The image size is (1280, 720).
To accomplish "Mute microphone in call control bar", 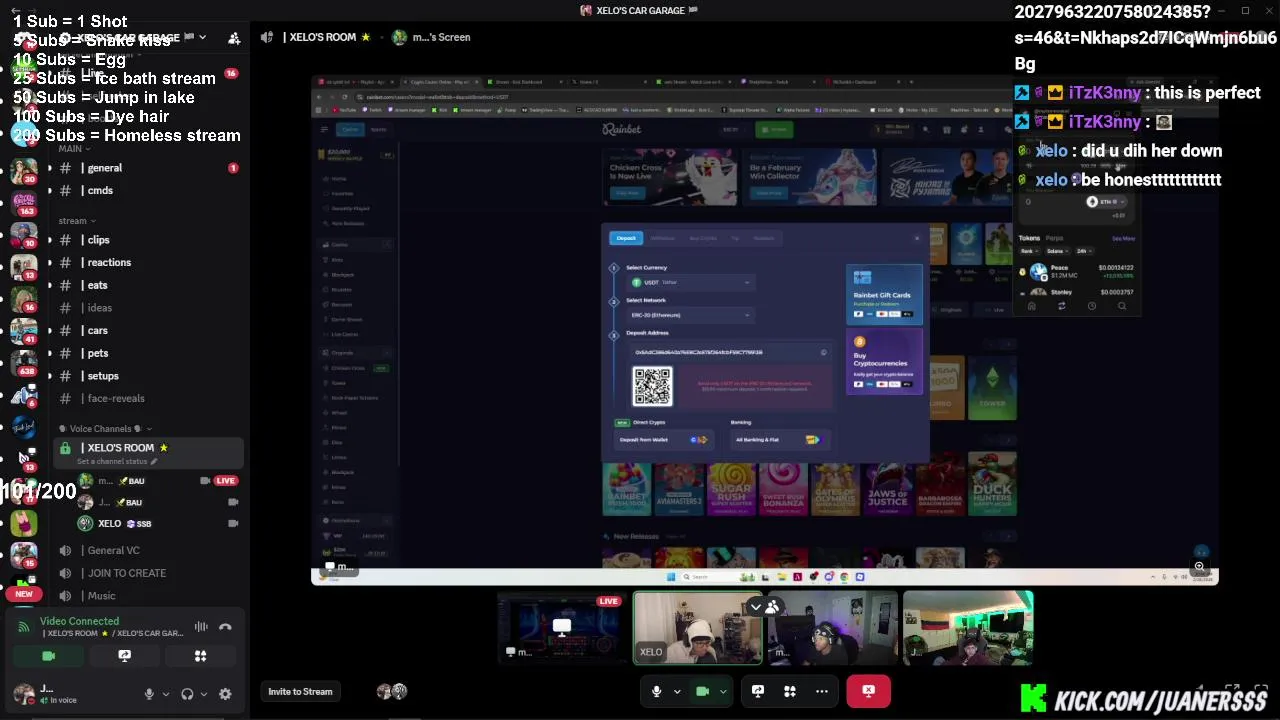I will [656, 691].
